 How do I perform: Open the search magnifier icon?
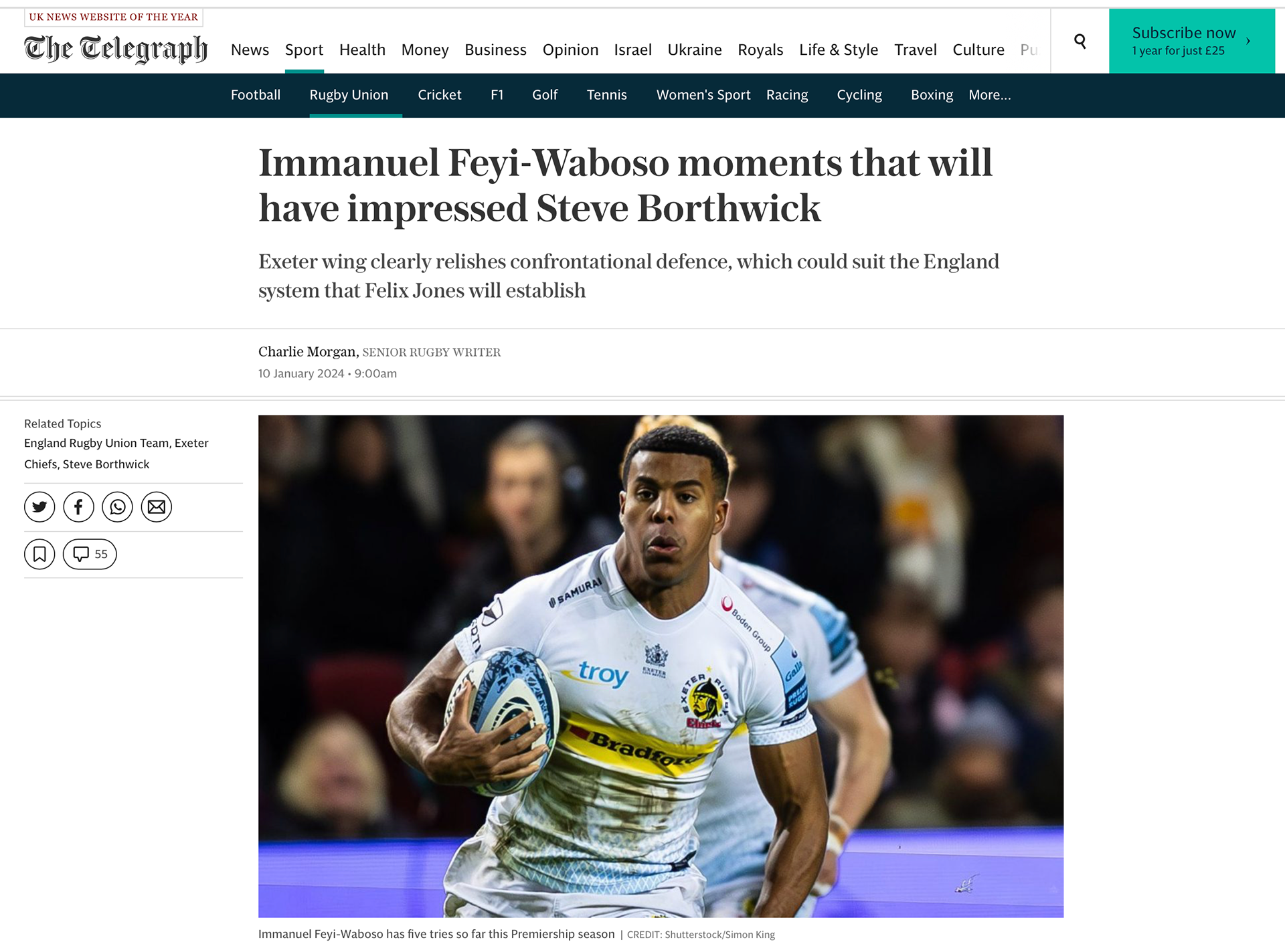[x=1080, y=41]
